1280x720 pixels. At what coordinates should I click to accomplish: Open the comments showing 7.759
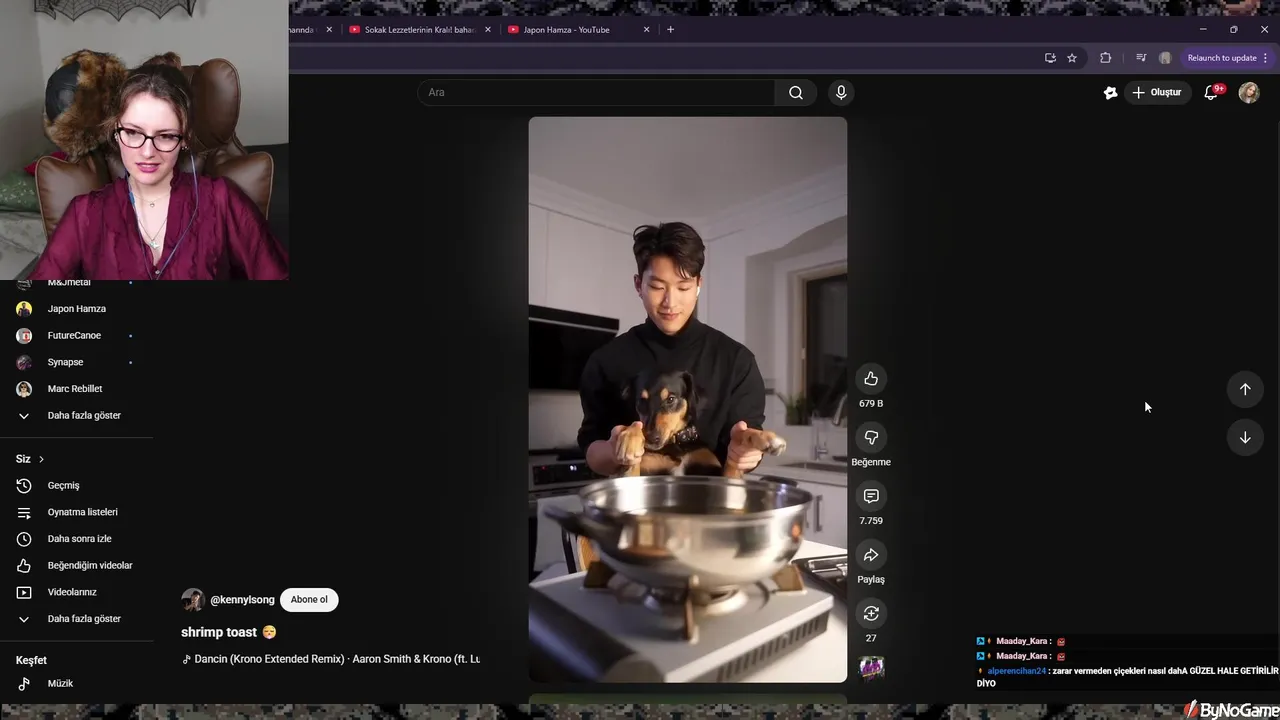pos(871,496)
